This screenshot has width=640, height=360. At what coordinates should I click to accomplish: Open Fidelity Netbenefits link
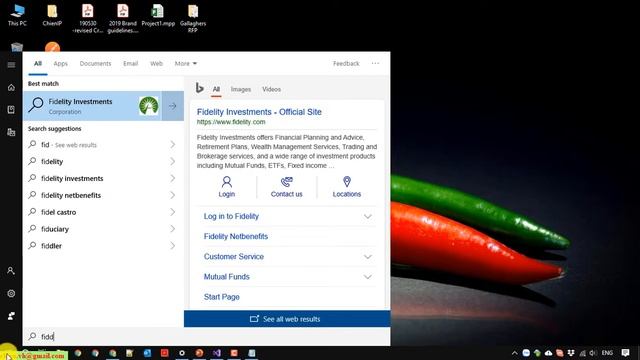(236, 236)
